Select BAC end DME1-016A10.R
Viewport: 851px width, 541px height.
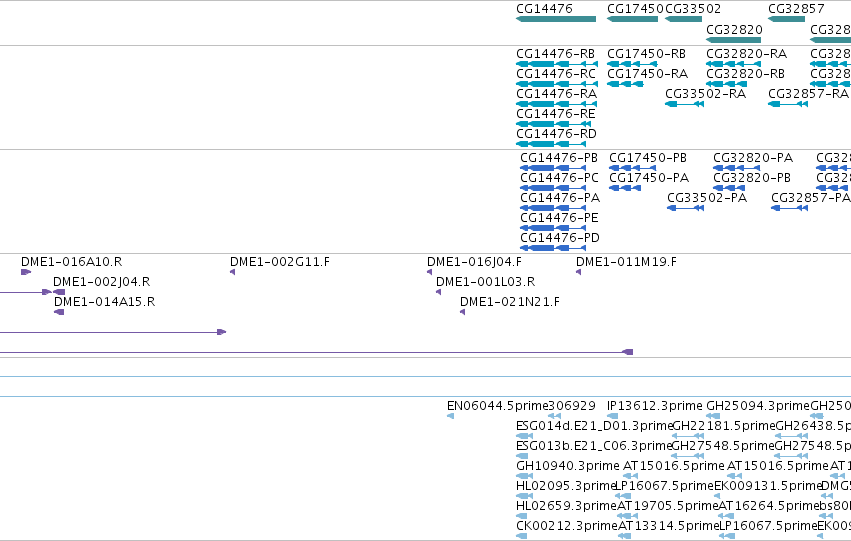click(72, 262)
